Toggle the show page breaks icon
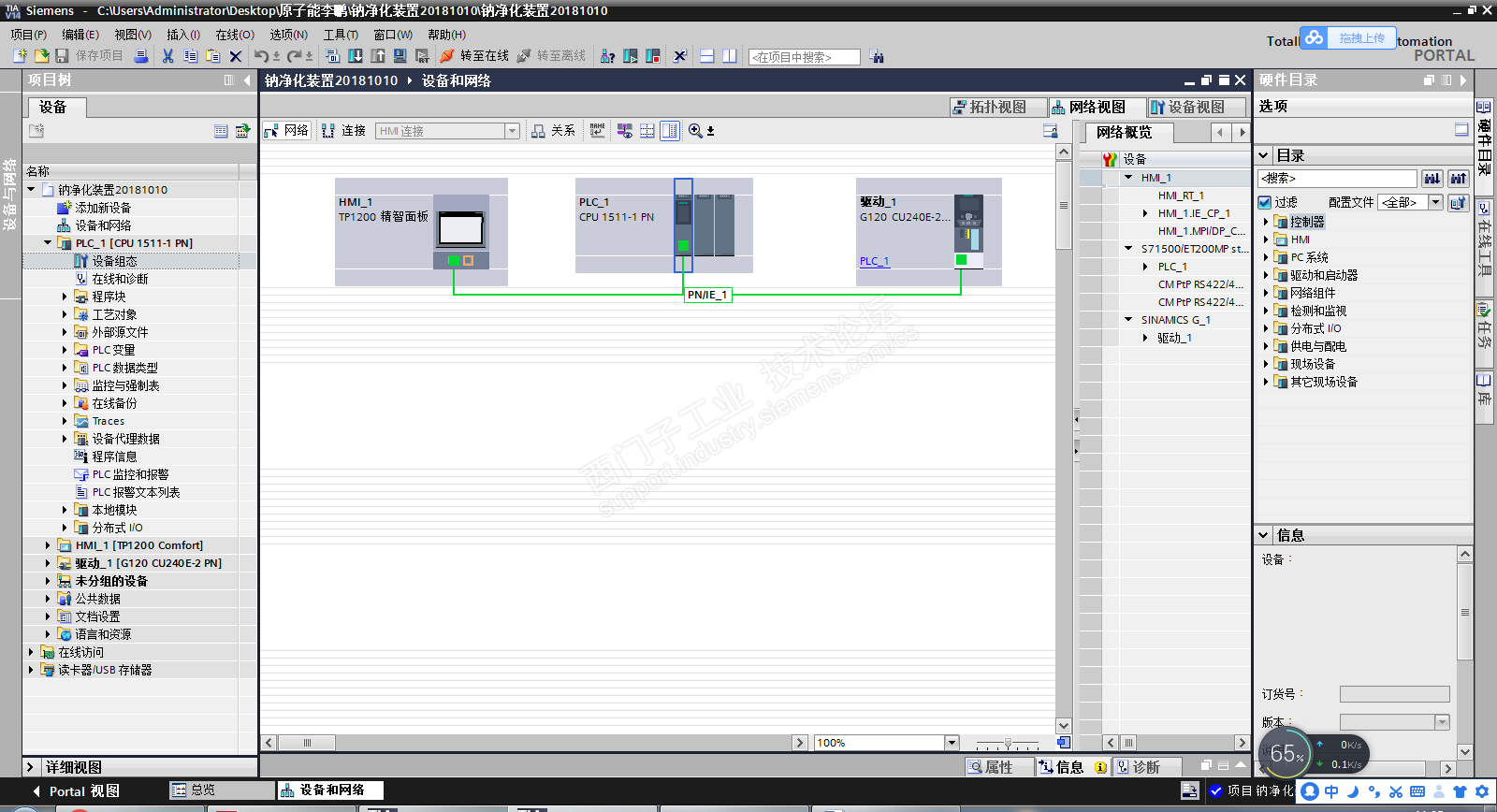 point(647,131)
